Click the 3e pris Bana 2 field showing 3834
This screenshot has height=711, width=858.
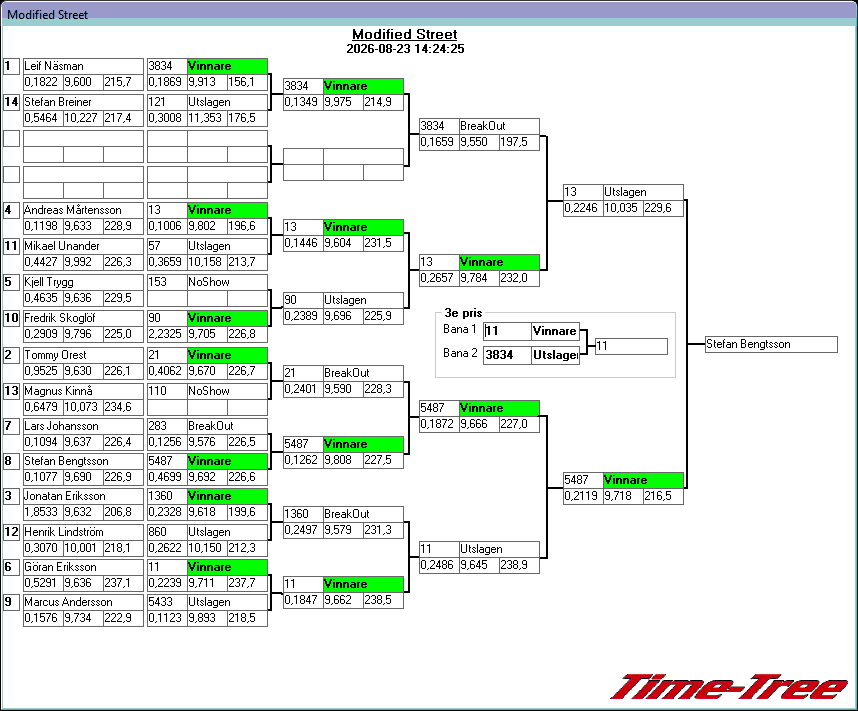click(x=507, y=355)
